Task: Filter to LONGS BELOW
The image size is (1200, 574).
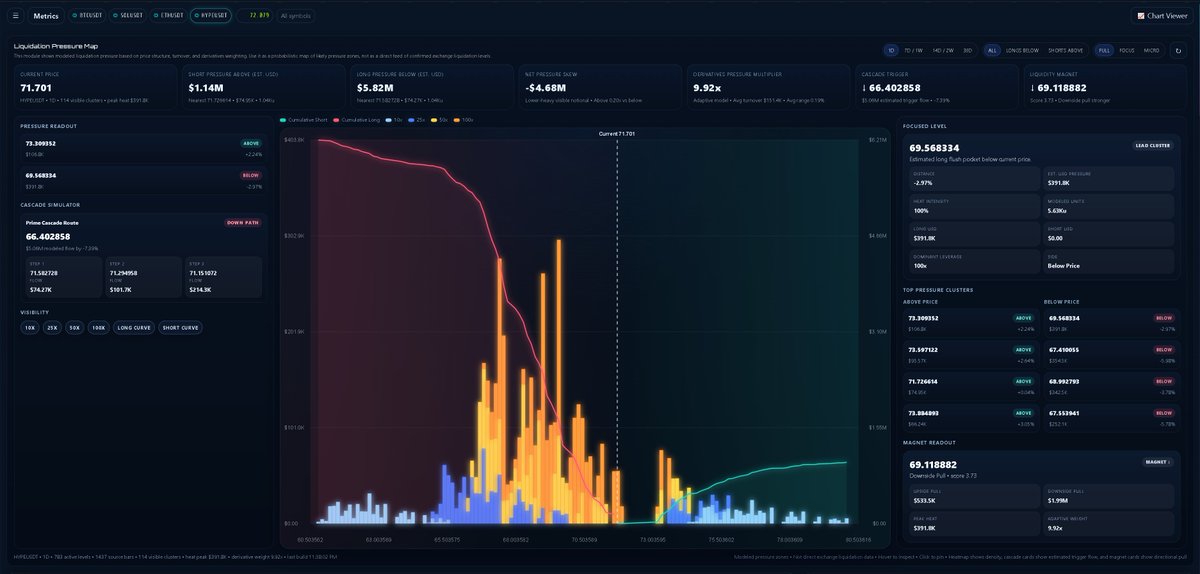Action: tap(1023, 50)
